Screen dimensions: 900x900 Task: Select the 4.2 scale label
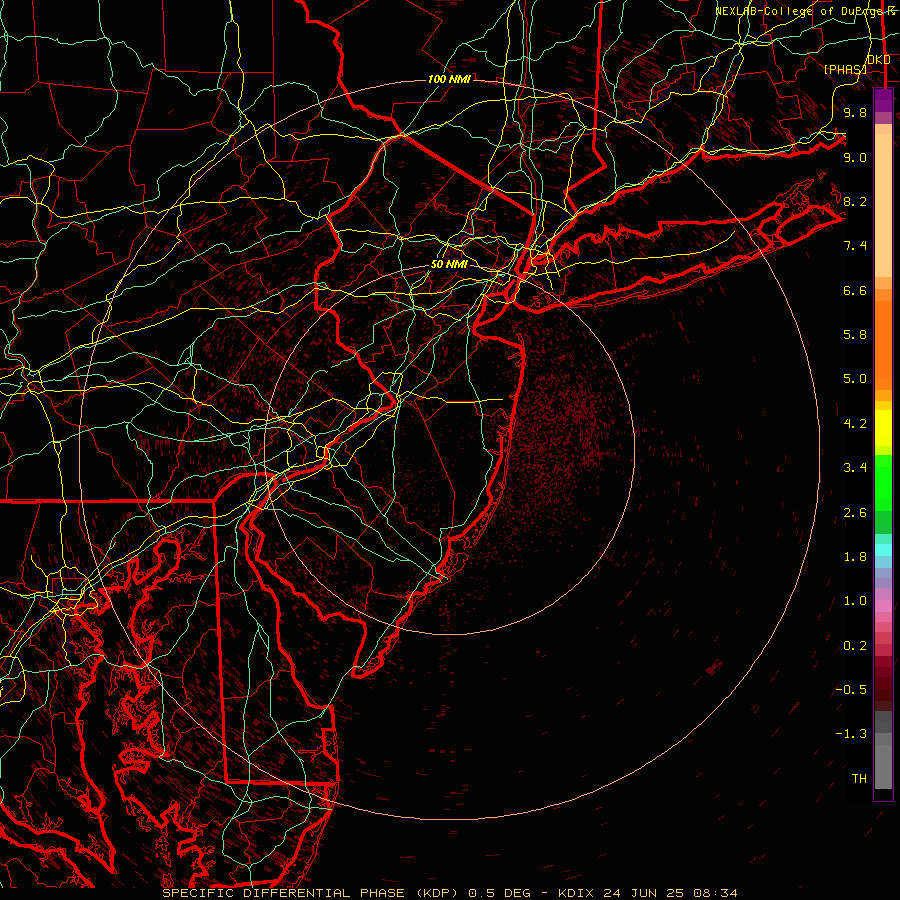point(855,424)
